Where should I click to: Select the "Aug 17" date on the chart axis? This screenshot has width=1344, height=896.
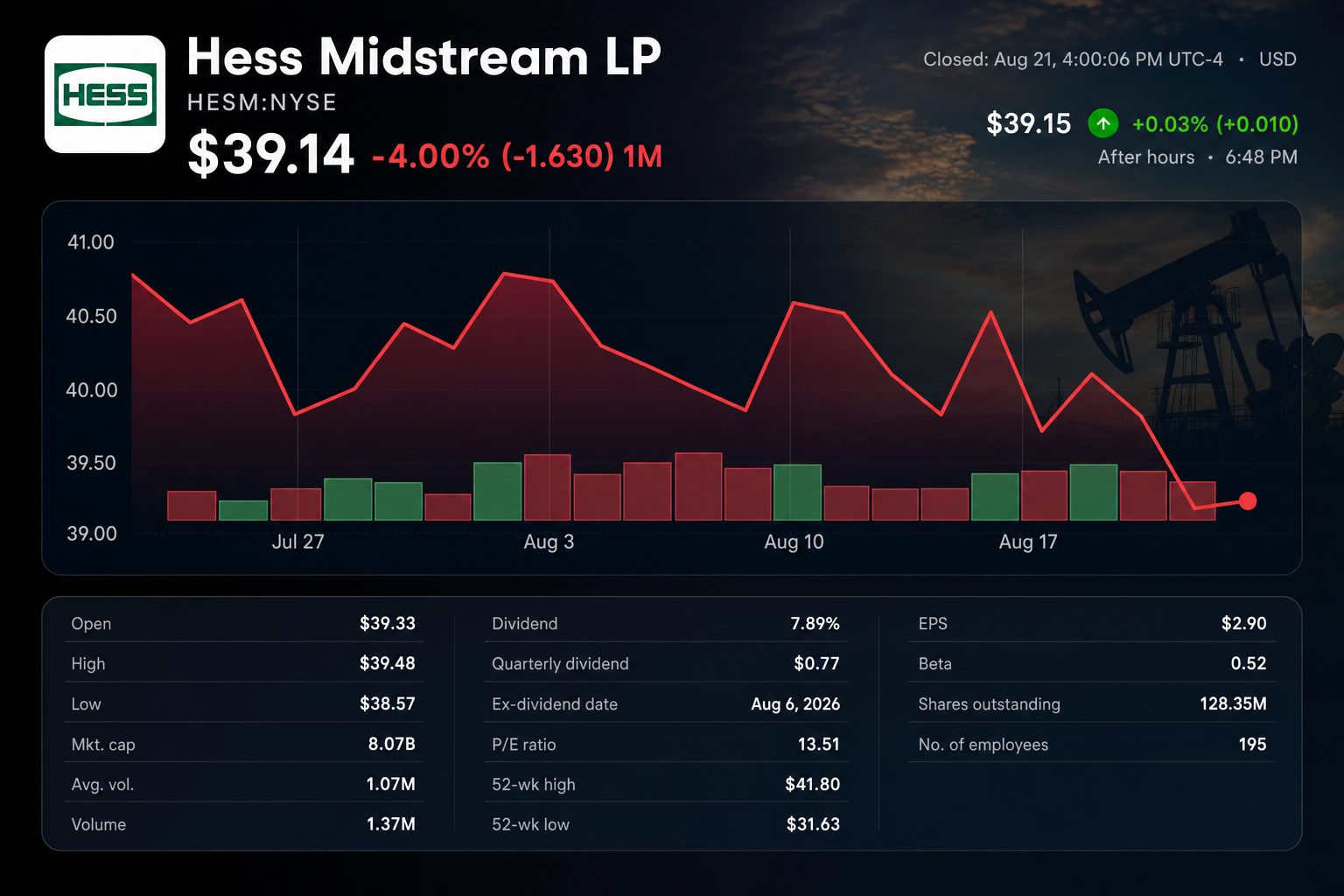(x=1028, y=542)
